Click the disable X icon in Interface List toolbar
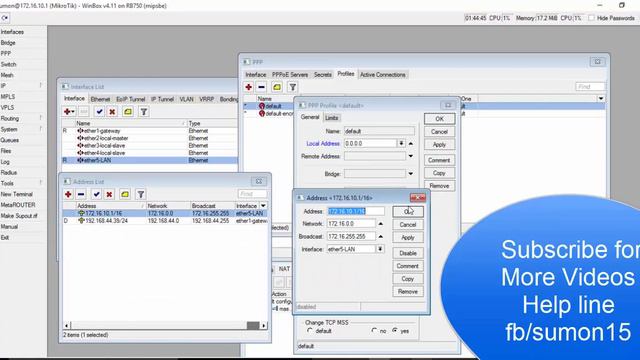This screenshot has width=640, height=360. [112, 111]
